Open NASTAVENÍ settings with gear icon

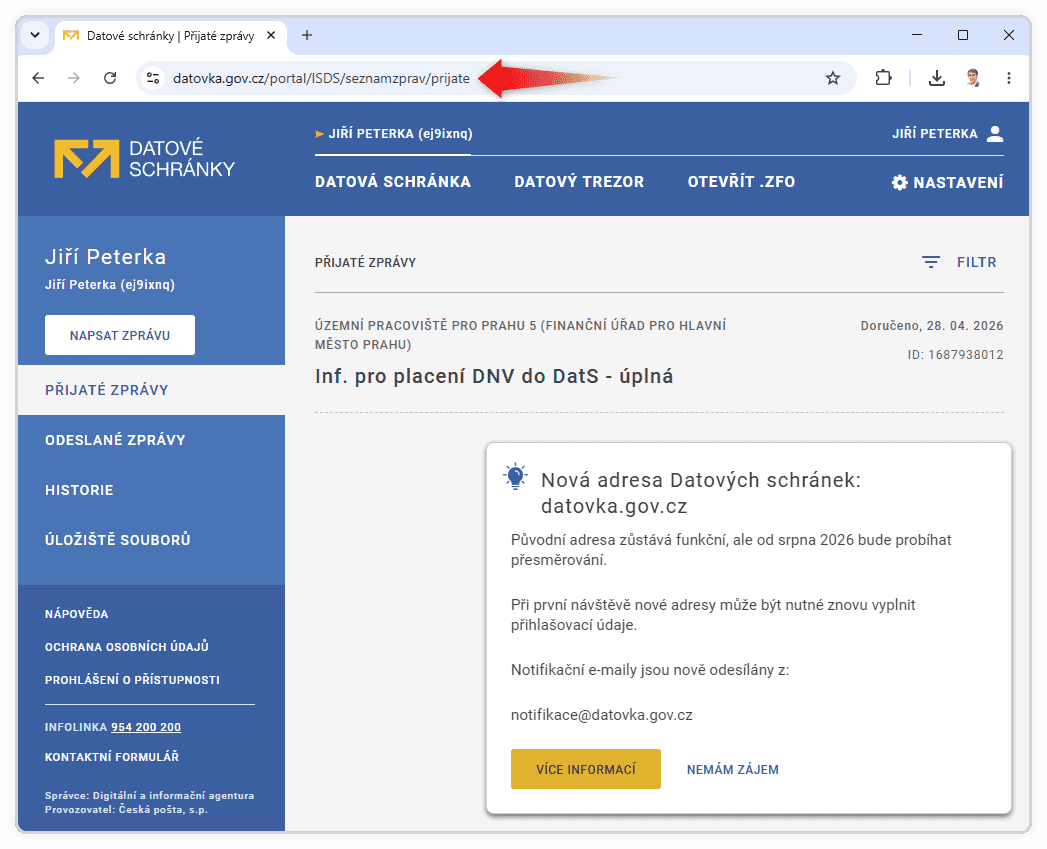(948, 182)
